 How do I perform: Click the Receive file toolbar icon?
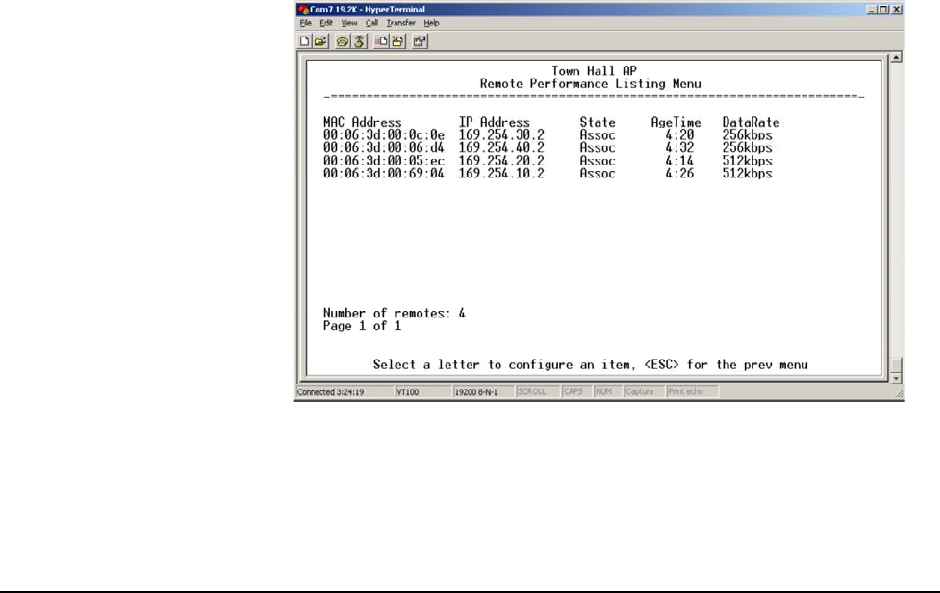[397, 41]
